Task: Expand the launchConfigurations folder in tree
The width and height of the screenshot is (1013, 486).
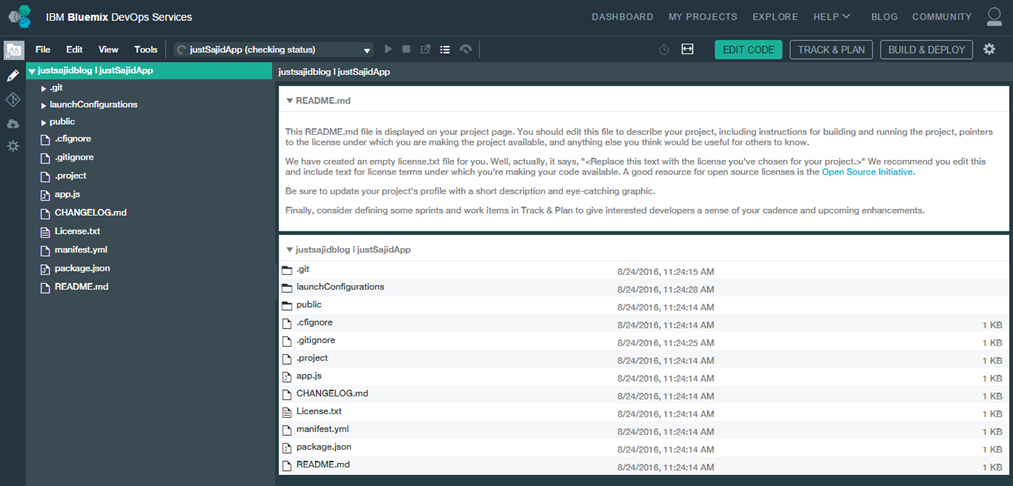Action: [x=43, y=105]
